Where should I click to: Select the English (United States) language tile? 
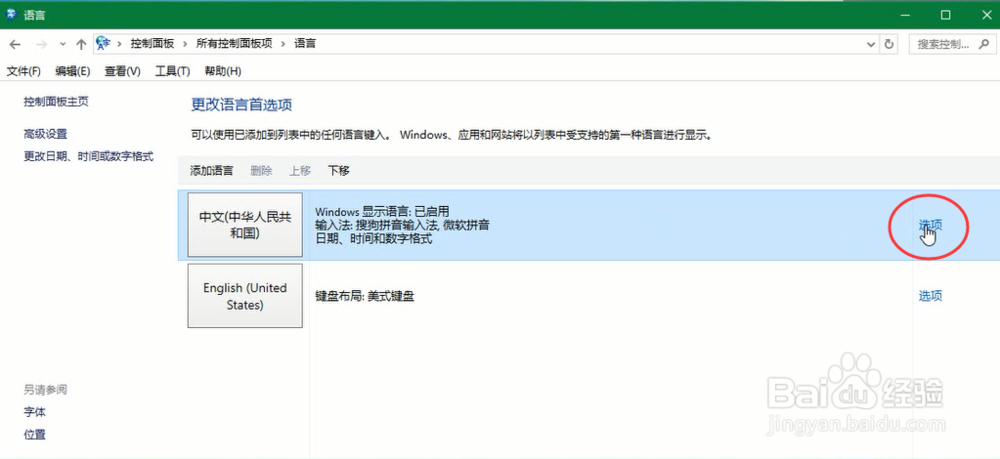point(245,296)
